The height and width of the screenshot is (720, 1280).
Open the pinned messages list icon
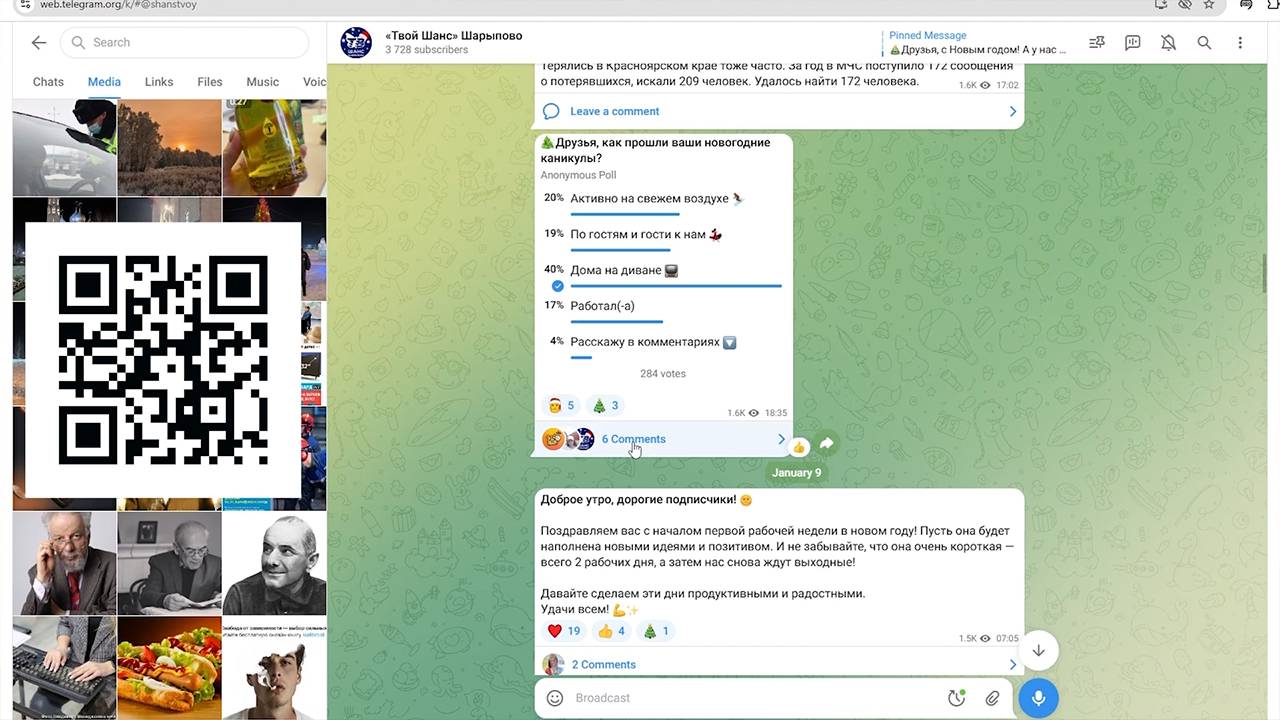1097,43
